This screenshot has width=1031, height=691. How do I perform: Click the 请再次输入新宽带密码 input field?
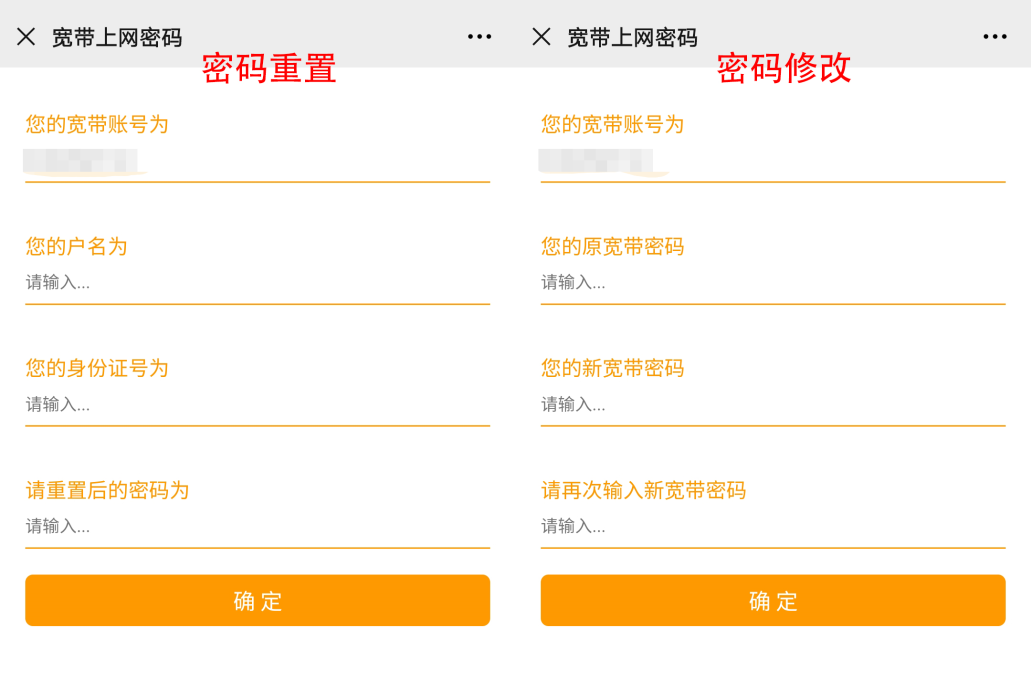click(x=772, y=527)
